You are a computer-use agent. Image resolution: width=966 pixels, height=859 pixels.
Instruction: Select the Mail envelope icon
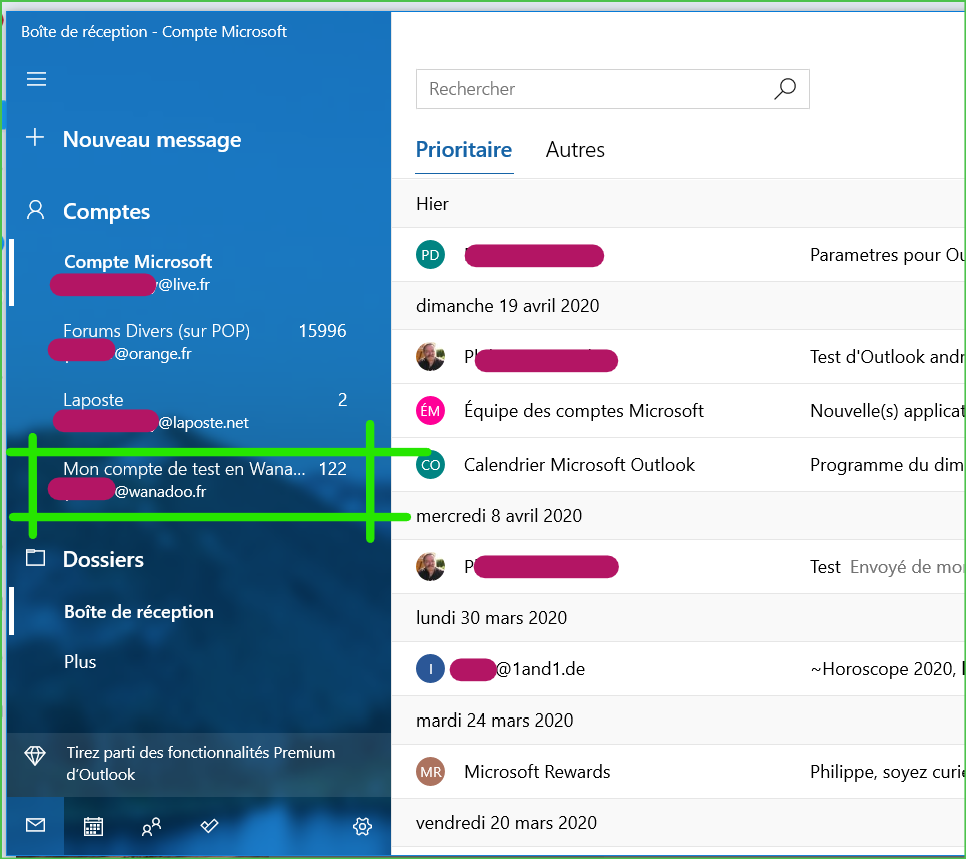tap(36, 826)
